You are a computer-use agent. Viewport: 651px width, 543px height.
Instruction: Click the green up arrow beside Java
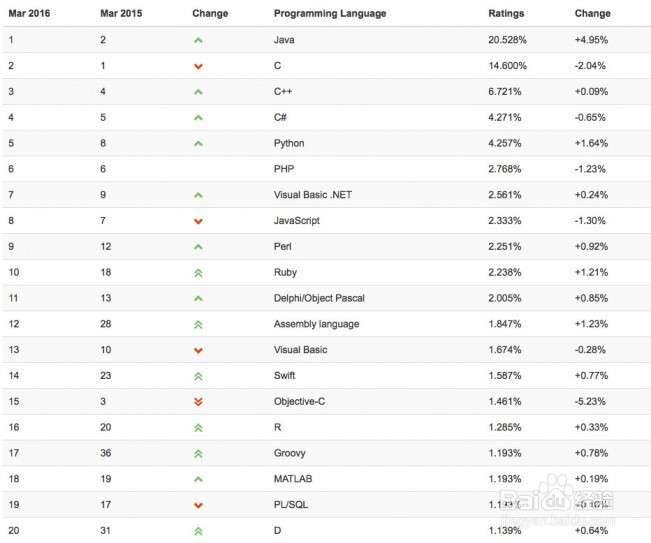click(x=198, y=41)
